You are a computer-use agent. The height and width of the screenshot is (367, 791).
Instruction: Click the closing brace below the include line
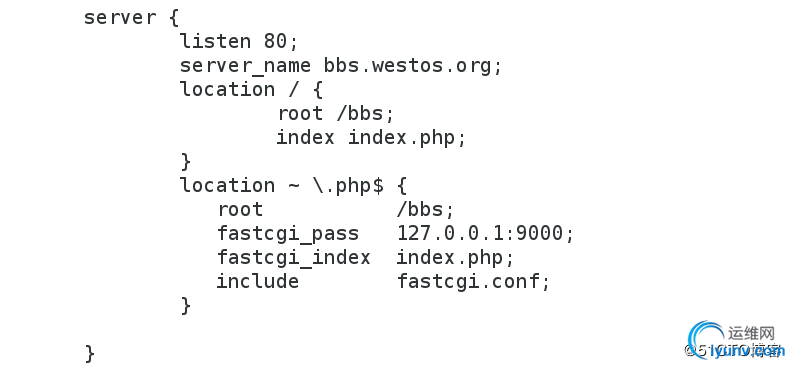[x=186, y=305]
